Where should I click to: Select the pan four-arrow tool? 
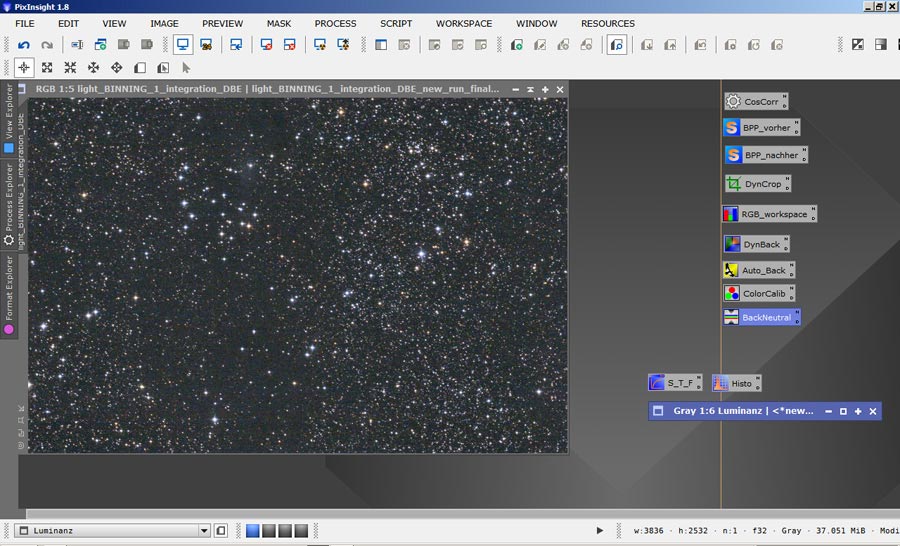tap(93, 68)
